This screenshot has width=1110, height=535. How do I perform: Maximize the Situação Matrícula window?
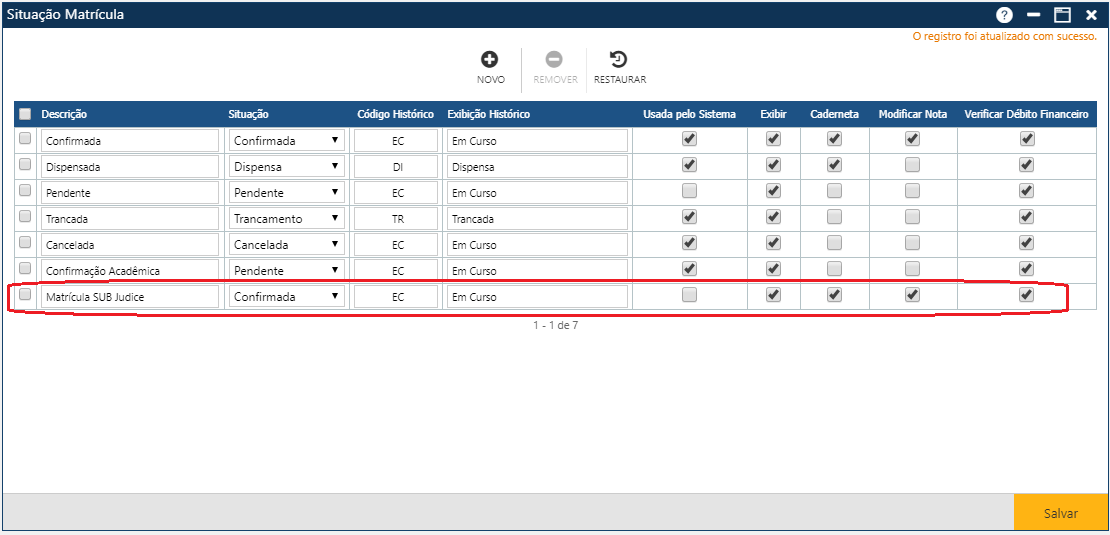click(x=1062, y=15)
